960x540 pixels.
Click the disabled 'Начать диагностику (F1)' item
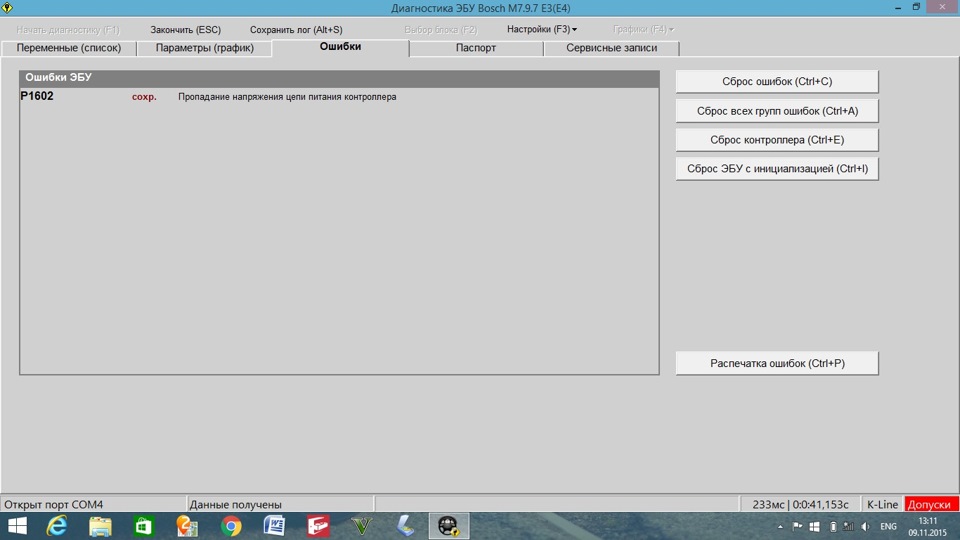tap(68, 29)
